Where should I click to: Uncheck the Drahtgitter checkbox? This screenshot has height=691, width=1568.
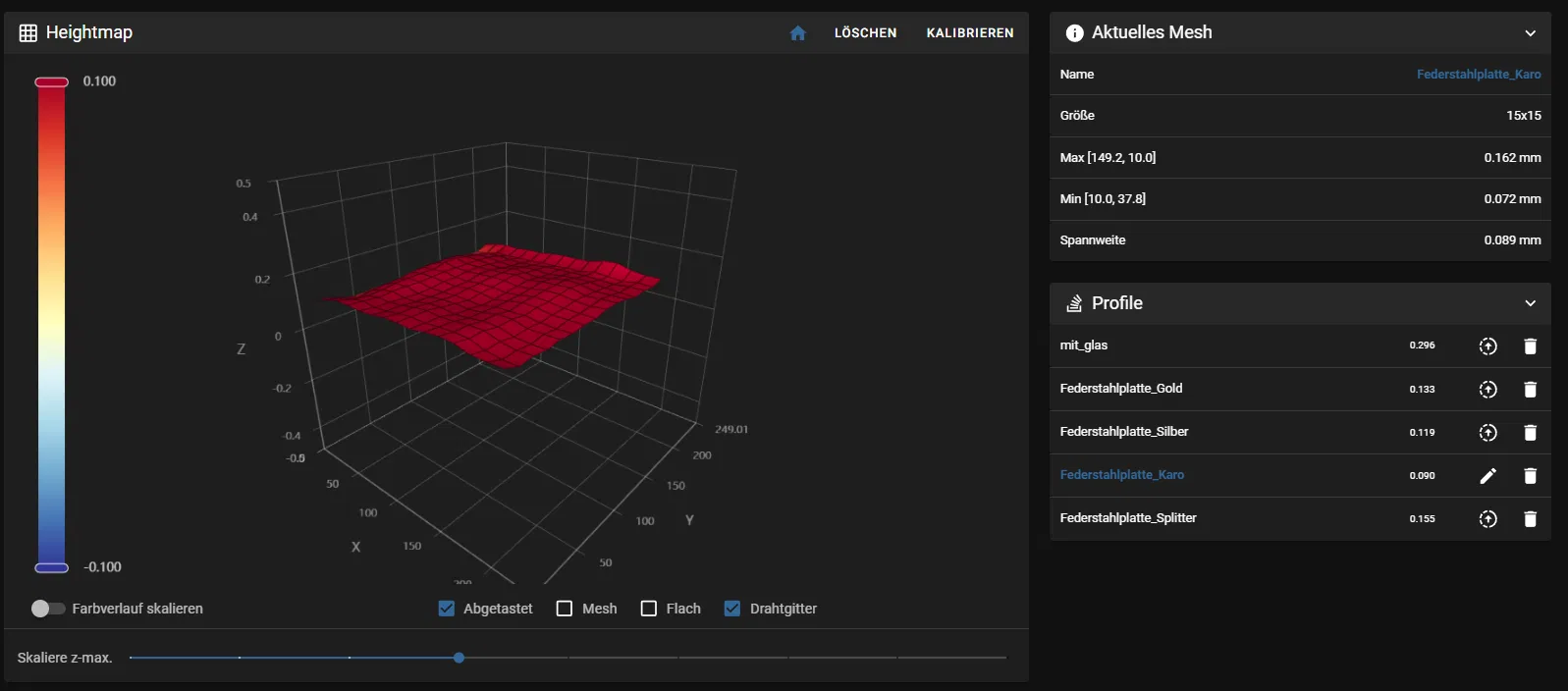(732, 609)
